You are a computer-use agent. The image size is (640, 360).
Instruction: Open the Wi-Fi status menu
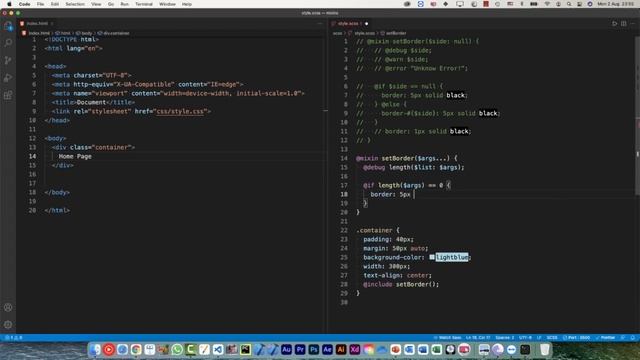click(x=547, y=4)
